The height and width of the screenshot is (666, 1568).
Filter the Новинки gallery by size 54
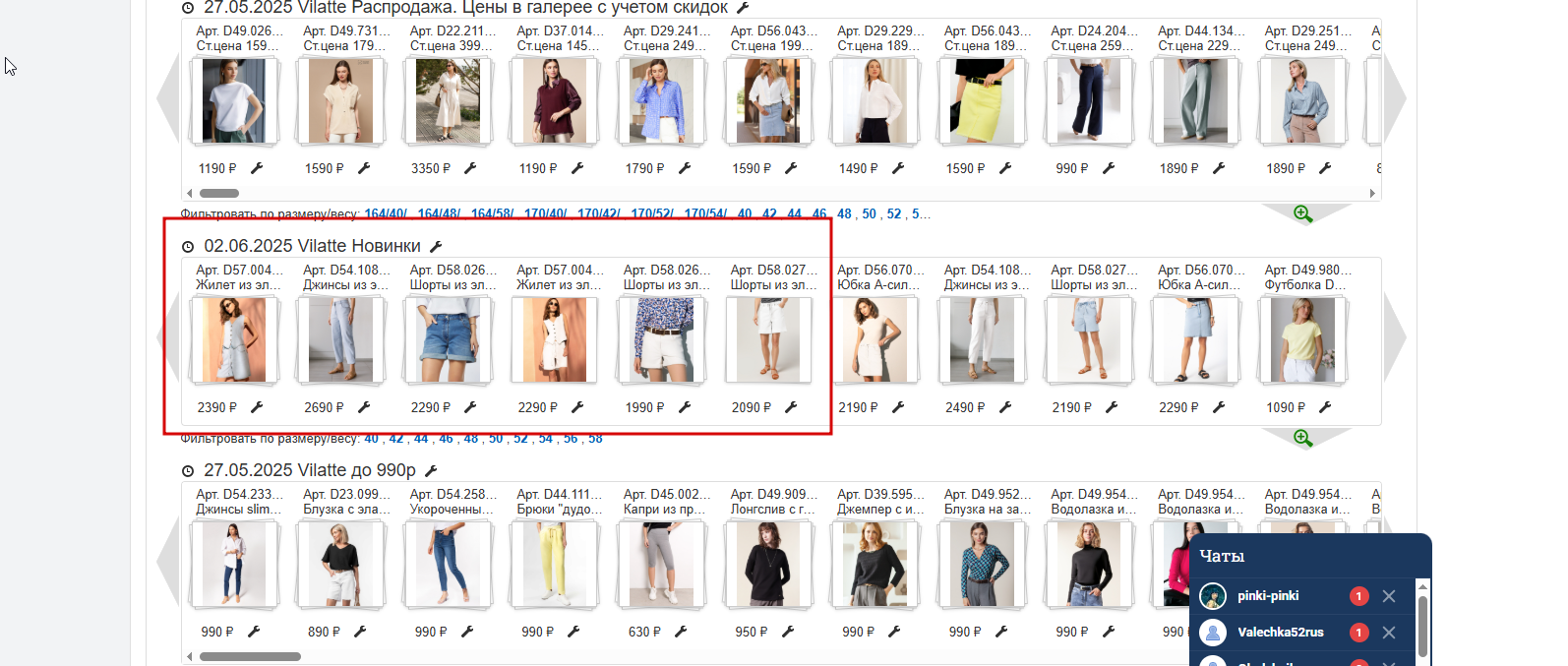point(545,439)
